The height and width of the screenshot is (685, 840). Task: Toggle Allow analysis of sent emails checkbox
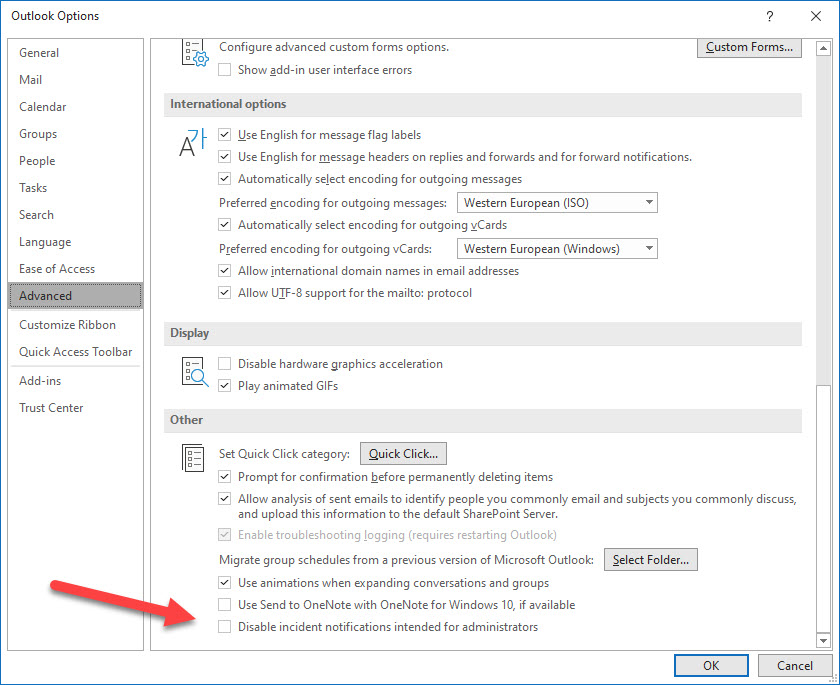[224, 499]
